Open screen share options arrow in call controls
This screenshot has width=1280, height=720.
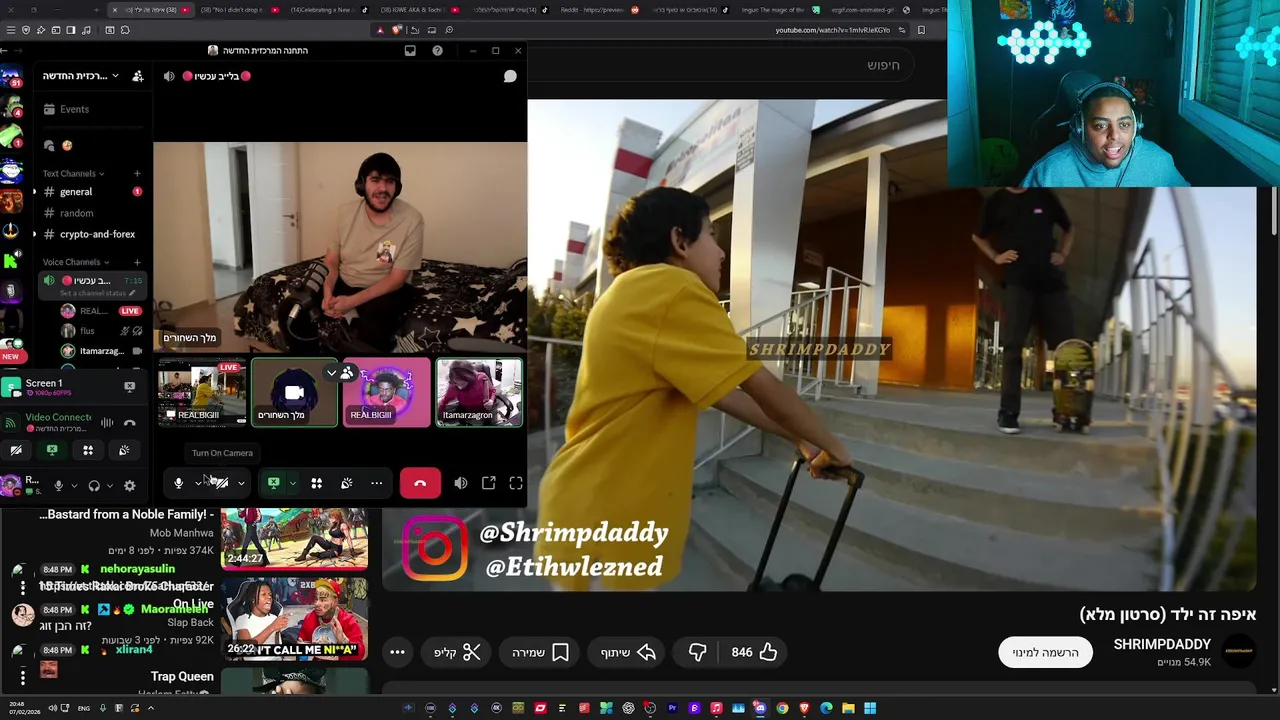click(x=292, y=484)
